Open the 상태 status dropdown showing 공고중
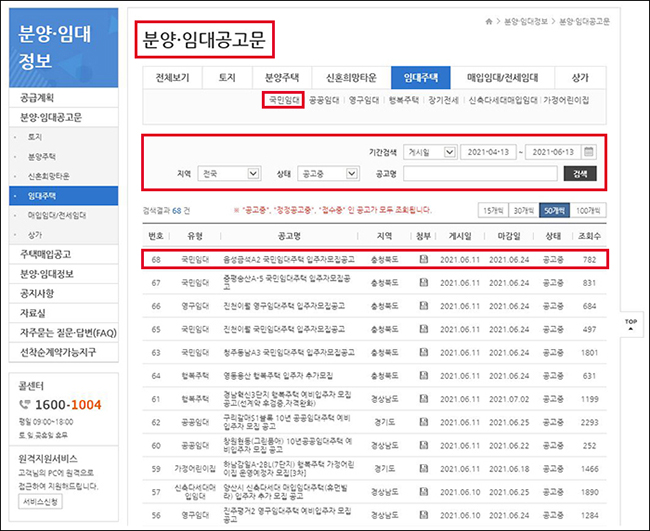The height and width of the screenshot is (531, 650). (x=328, y=173)
